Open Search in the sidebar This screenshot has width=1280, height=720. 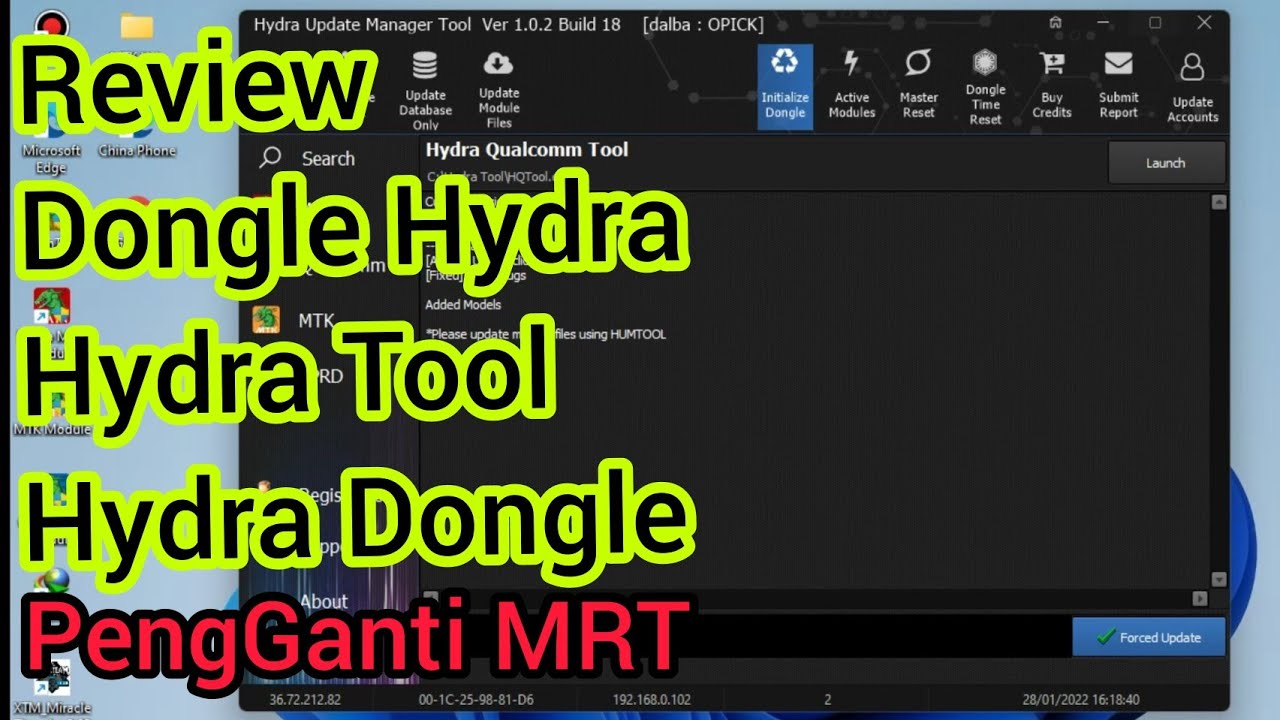(x=328, y=159)
